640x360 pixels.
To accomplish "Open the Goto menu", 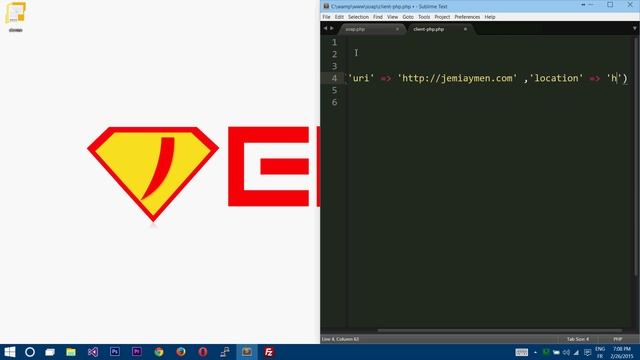I will pos(408,17).
